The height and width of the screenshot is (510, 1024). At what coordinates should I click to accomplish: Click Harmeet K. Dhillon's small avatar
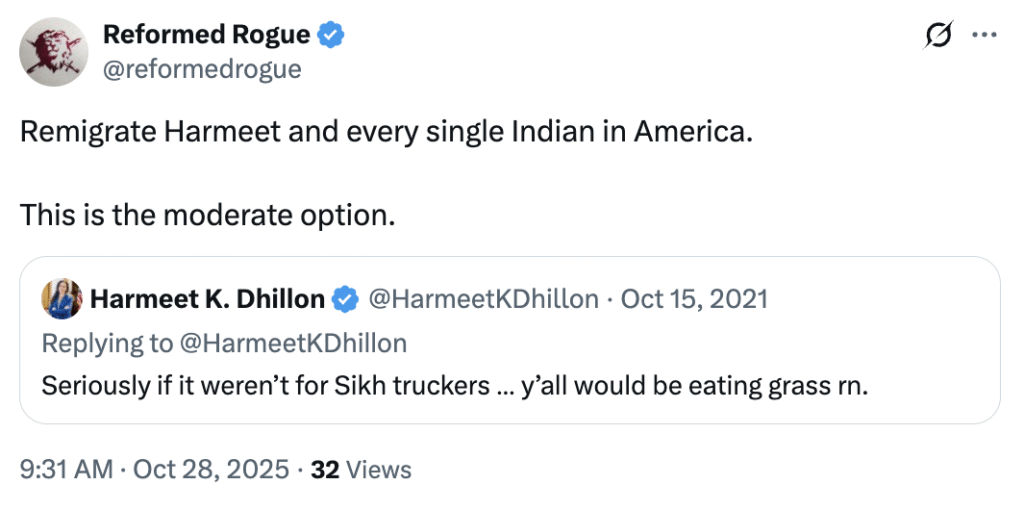(61, 299)
